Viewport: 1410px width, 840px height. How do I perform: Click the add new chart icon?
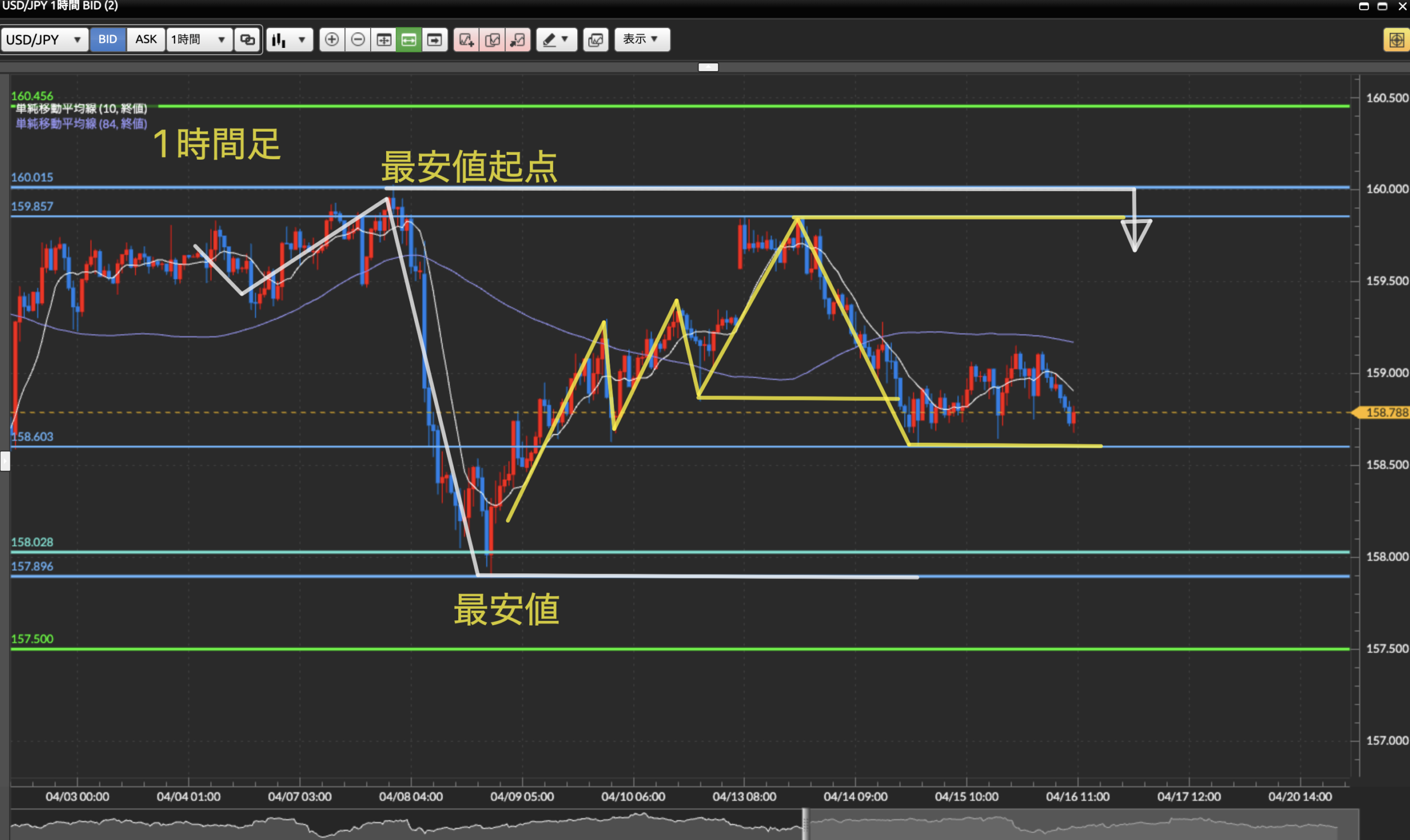tap(466, 40)
